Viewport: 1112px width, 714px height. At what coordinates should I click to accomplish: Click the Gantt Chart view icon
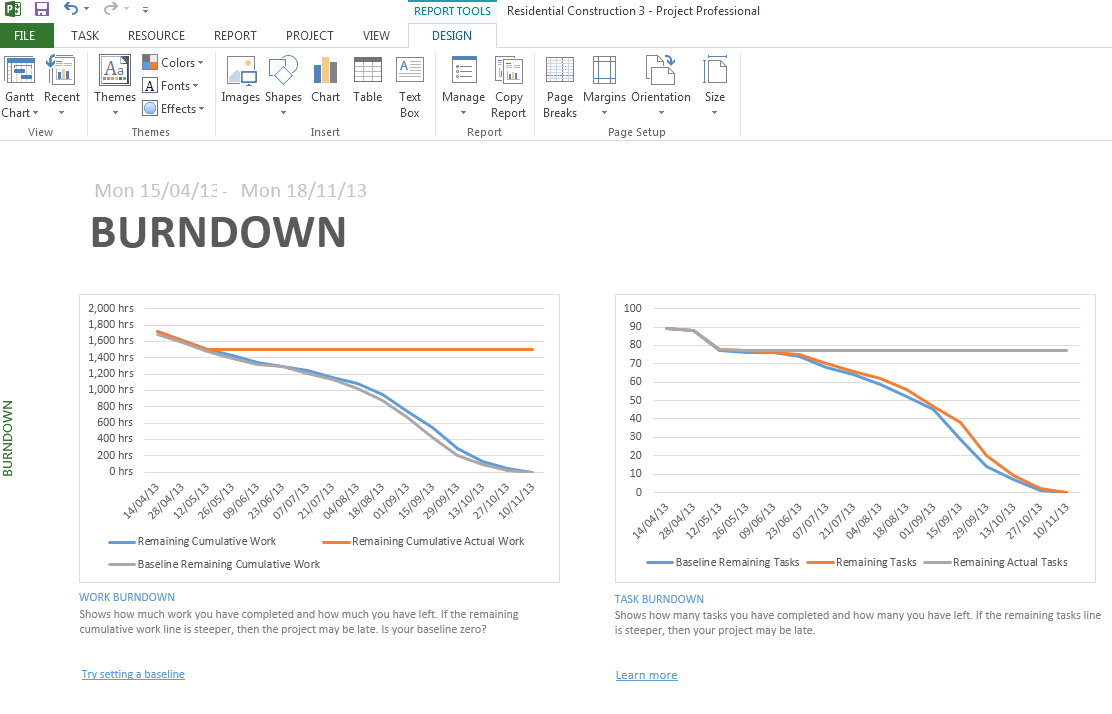19,71
